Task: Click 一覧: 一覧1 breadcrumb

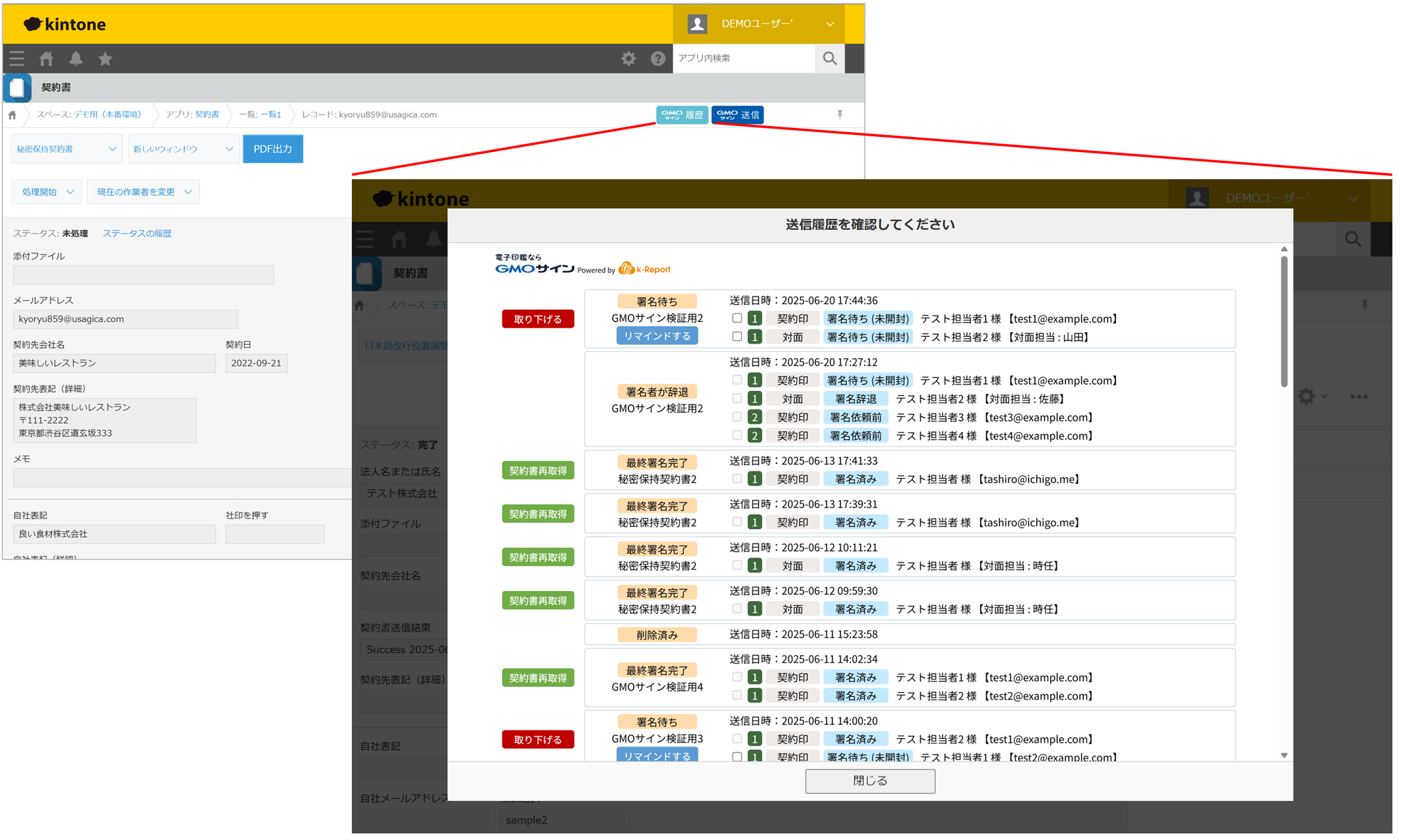Action: click(x=260, y=114)
